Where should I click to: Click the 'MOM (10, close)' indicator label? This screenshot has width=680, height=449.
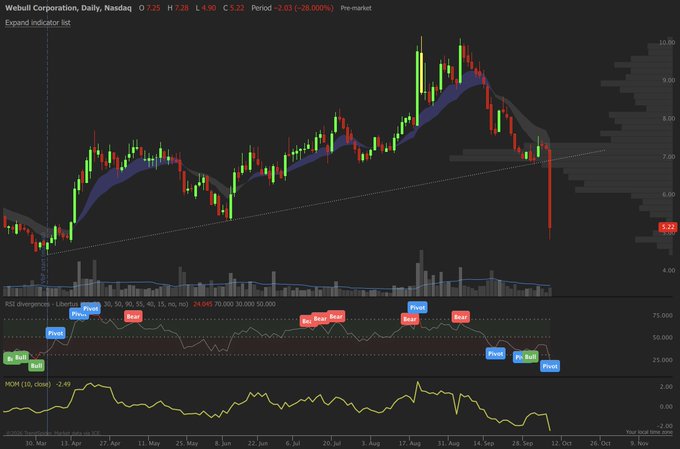[x=28, y=384]
